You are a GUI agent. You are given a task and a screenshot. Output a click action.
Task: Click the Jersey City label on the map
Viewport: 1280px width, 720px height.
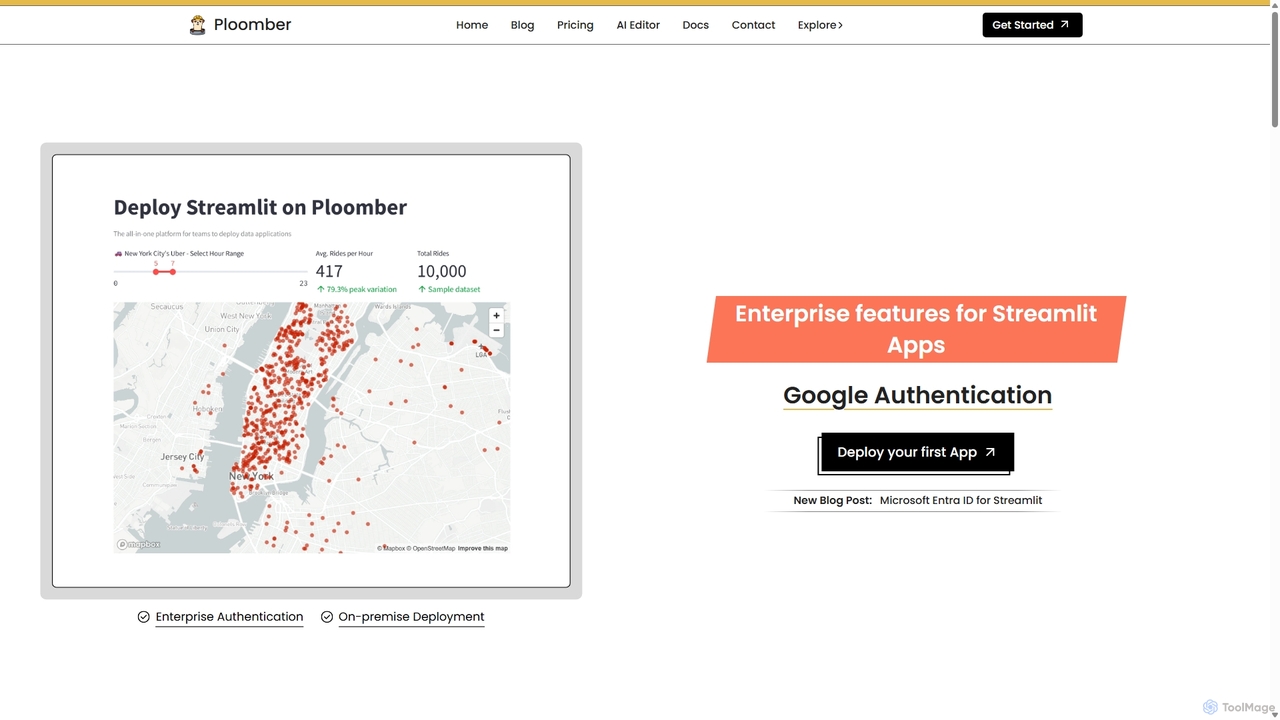pos(182,457)
